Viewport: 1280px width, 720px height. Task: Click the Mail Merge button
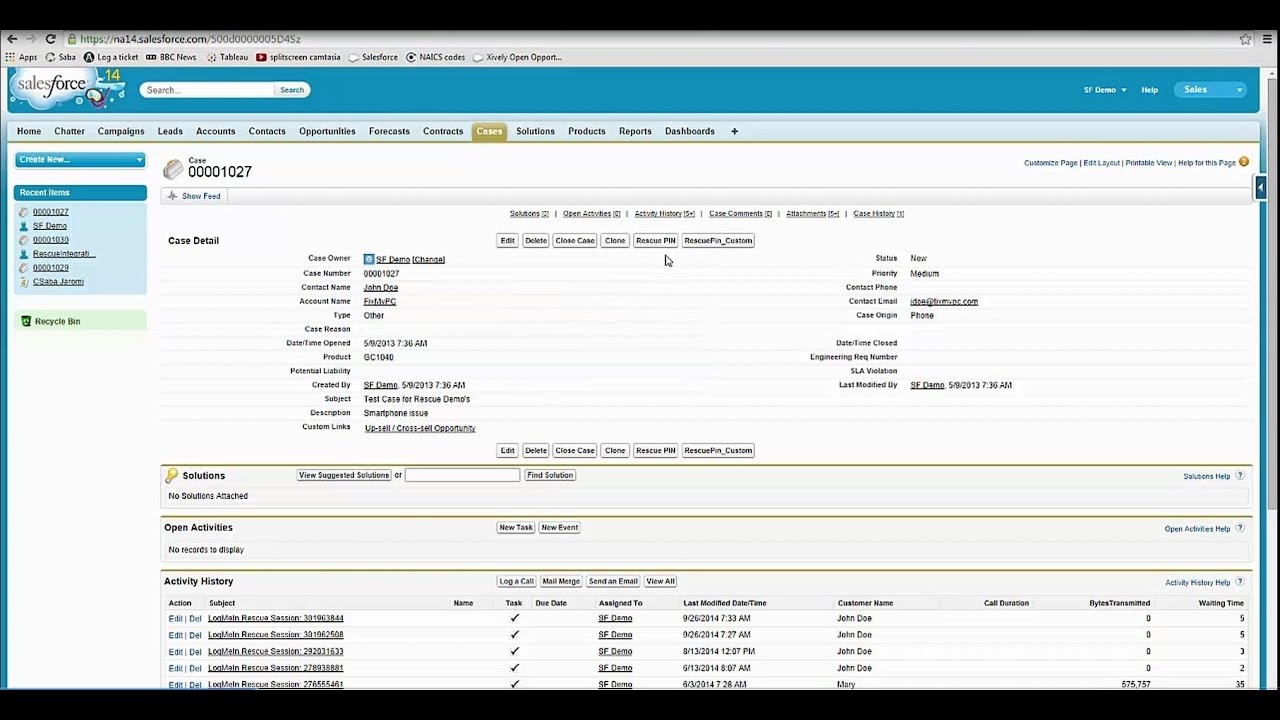pyautogui.click(x=561, y=581)
